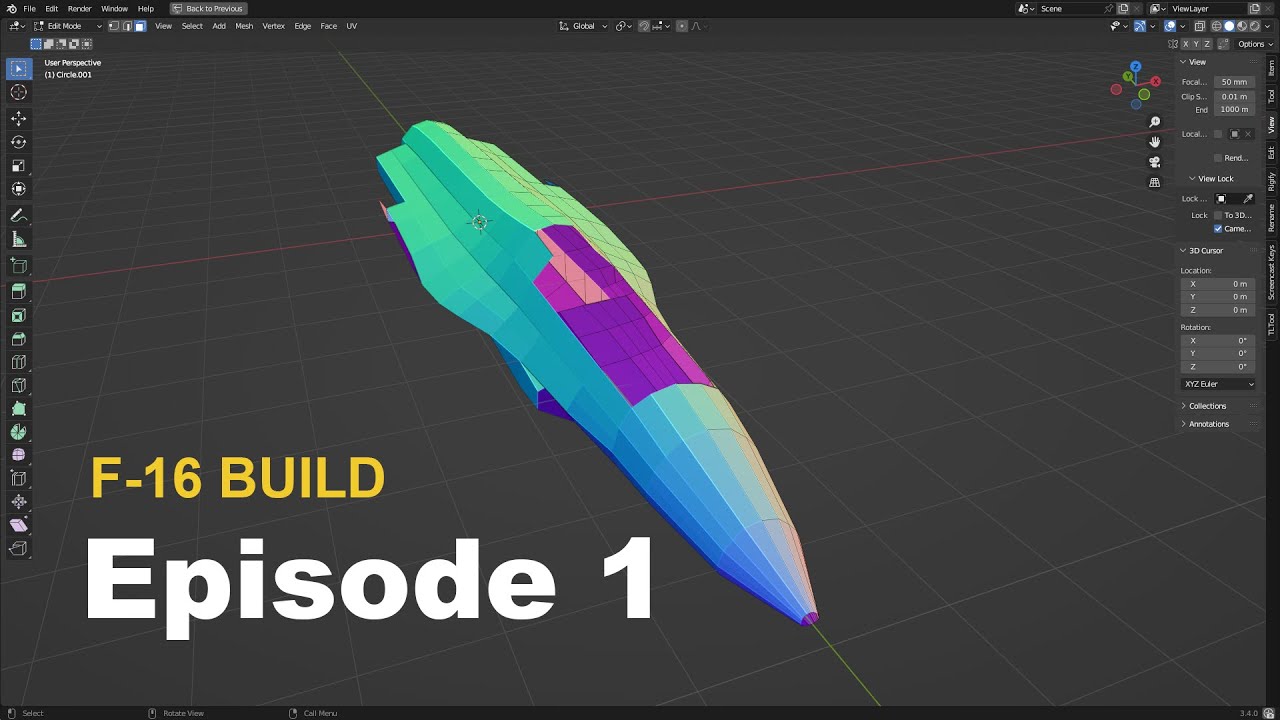The height and width of the screenshot is (720, 1280).
Task: Open the Options dropdown
Action: (1255, 44)
